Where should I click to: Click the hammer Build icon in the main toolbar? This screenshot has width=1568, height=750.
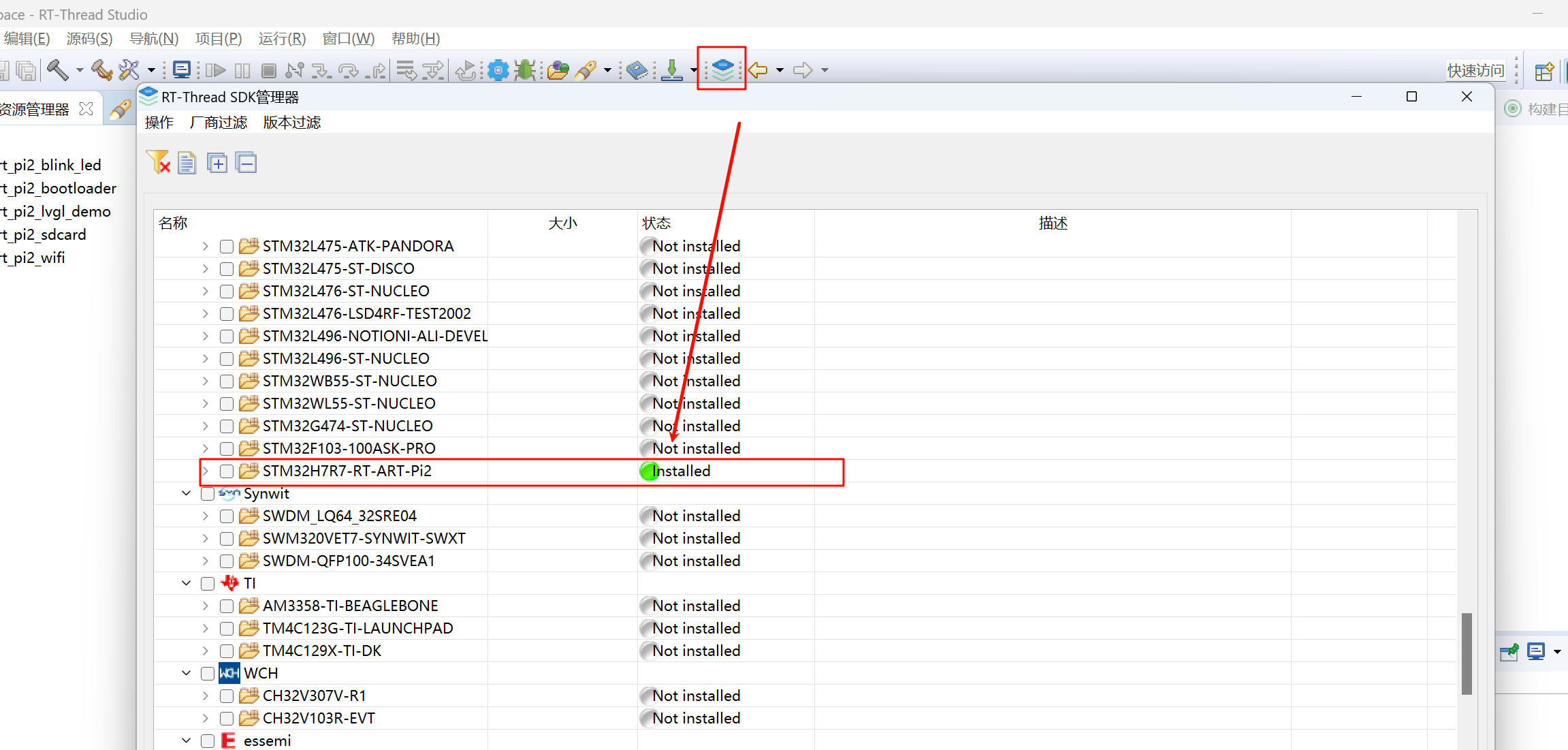tap(58, 69)
